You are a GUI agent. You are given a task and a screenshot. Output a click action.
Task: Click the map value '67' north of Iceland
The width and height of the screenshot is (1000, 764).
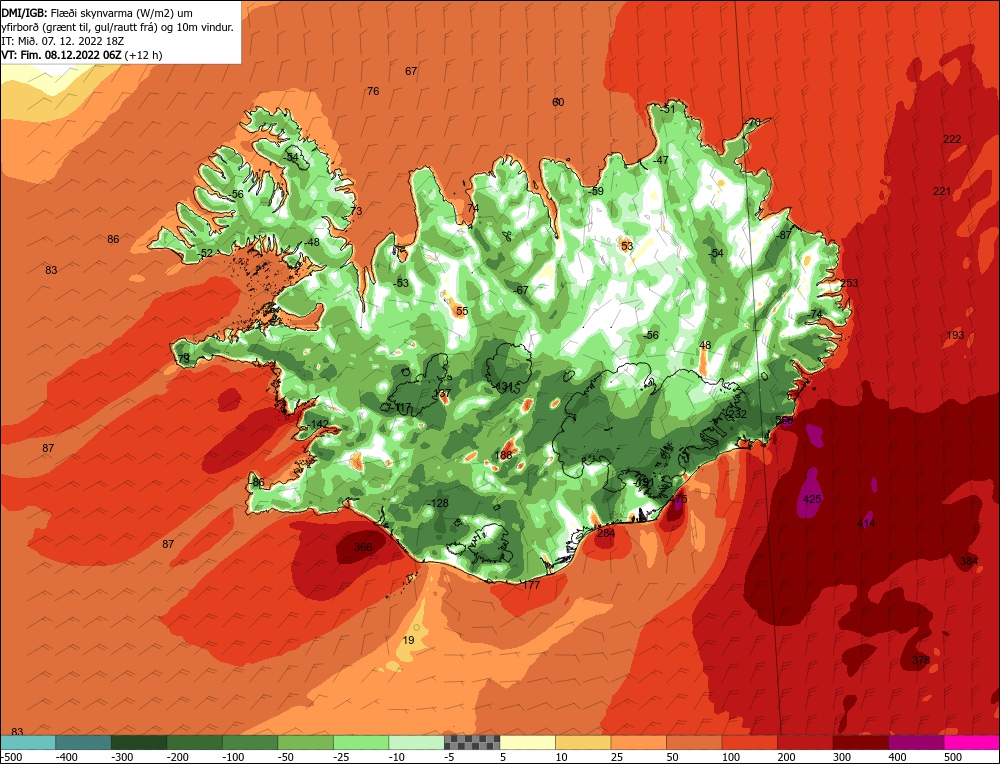[x=411, y=71]
